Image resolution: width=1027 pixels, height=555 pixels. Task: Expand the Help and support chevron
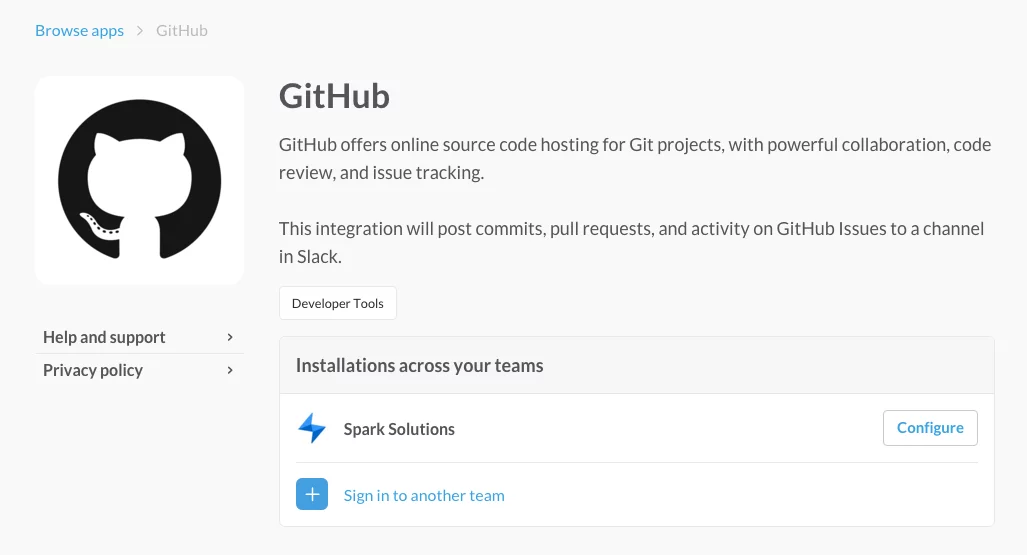click(230, 337)
